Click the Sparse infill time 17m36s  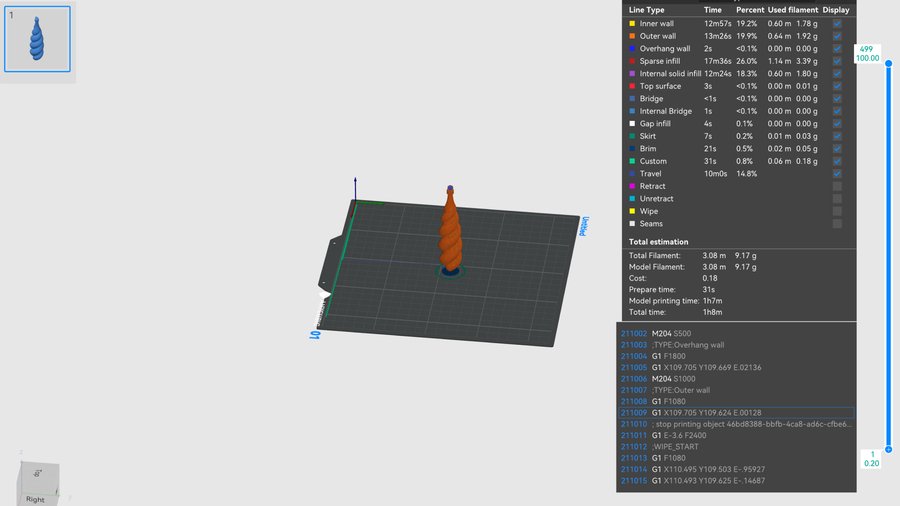click(x=716, y=61)
